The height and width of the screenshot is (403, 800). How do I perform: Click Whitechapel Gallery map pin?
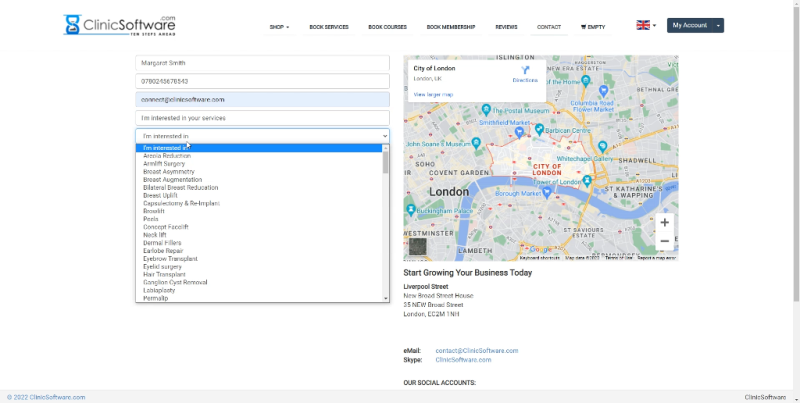point(603,146)
